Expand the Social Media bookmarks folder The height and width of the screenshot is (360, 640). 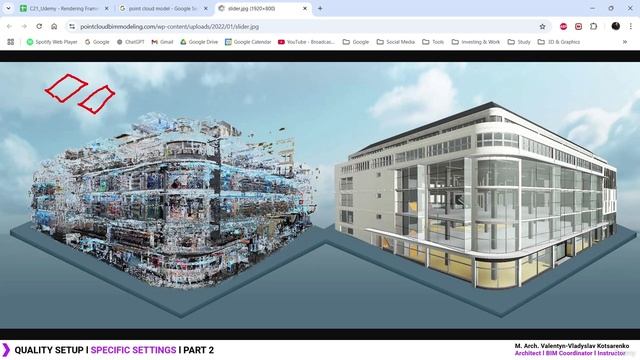[396, 42]
